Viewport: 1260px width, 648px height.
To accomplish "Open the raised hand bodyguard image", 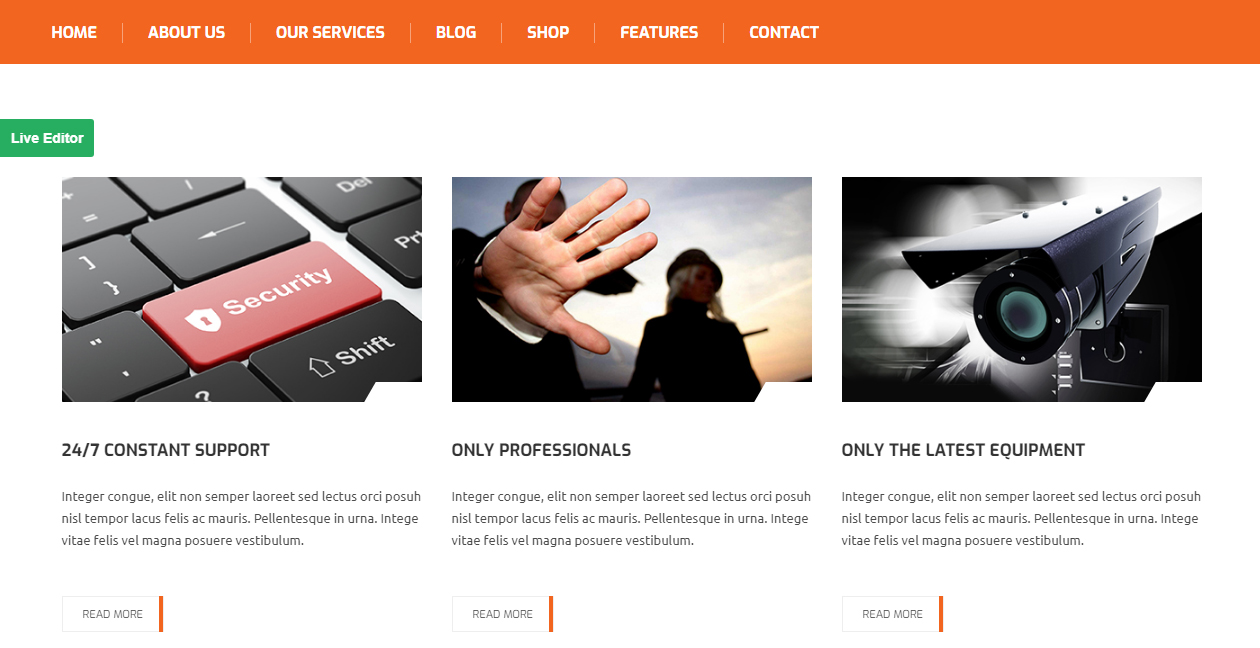I will [x=632, y=290].
